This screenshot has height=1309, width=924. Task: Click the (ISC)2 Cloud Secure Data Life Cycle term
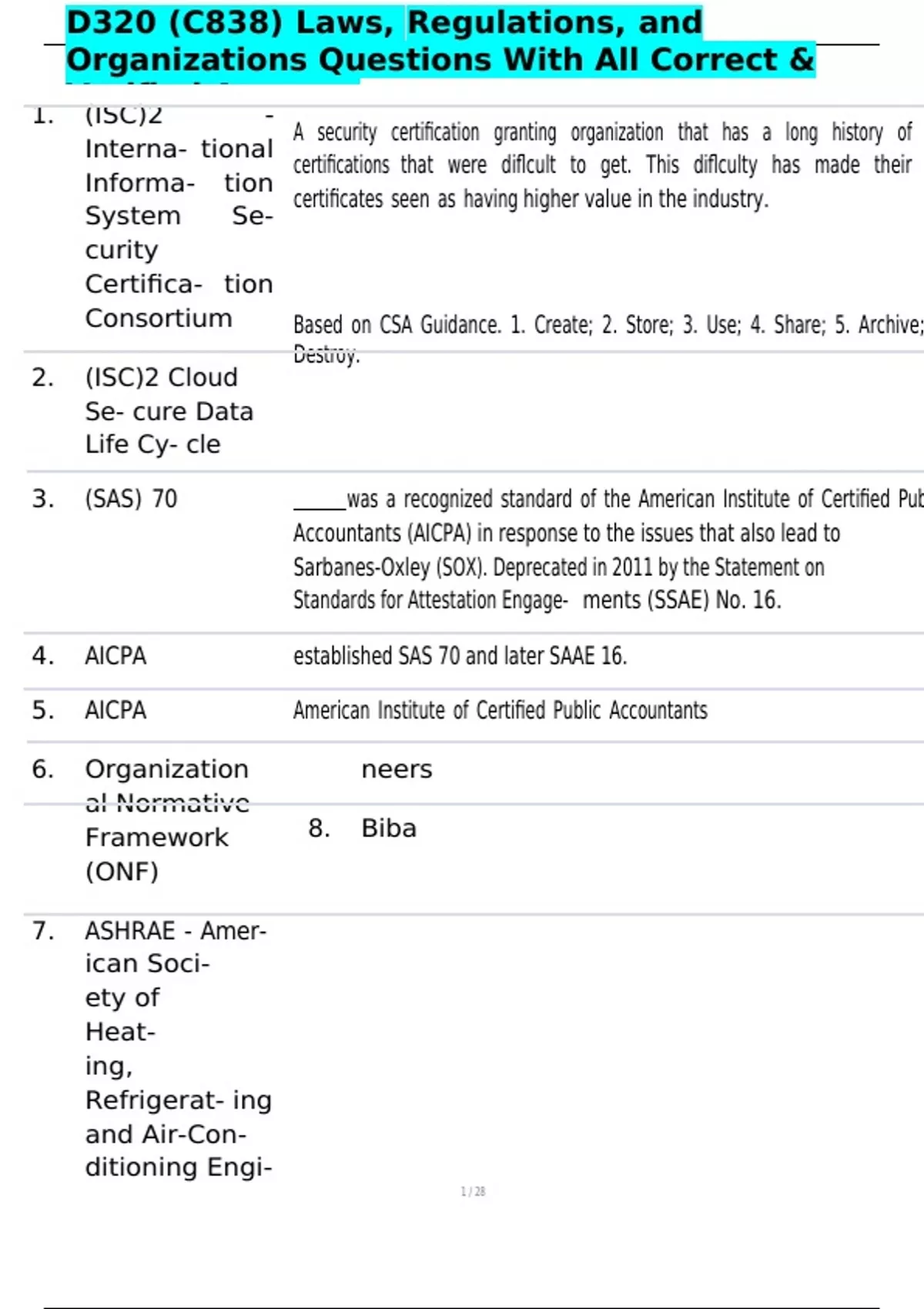coord(169,411)
